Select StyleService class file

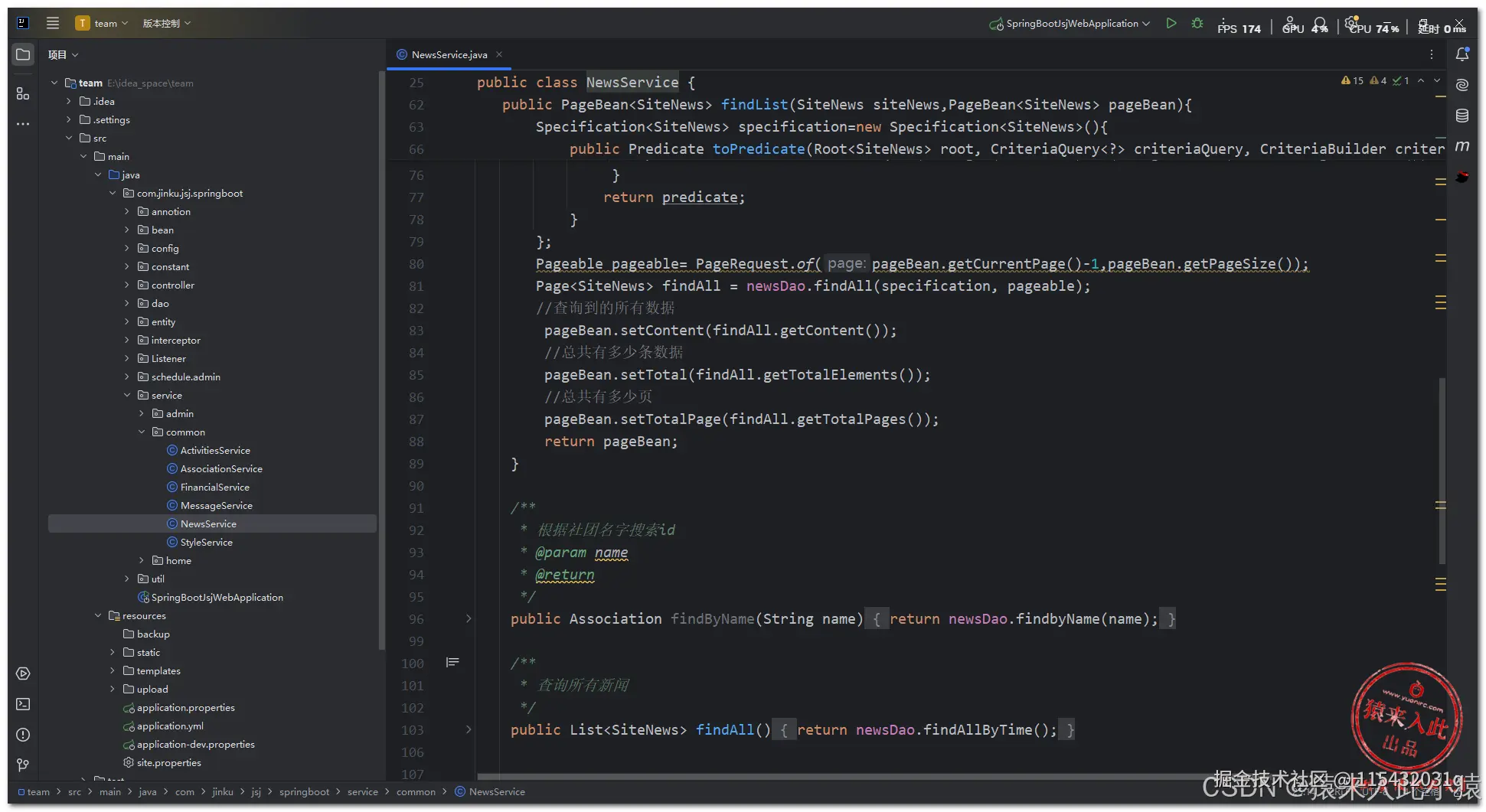[207, 542]
